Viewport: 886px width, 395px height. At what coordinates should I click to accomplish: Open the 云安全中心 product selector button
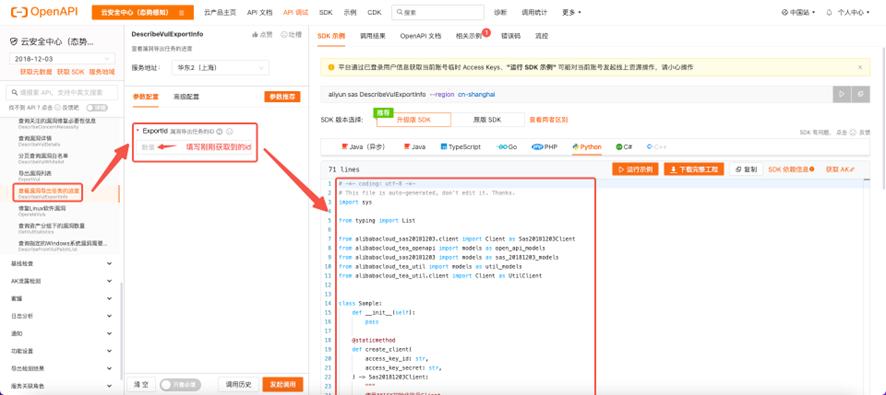click(x=142, y=12)
